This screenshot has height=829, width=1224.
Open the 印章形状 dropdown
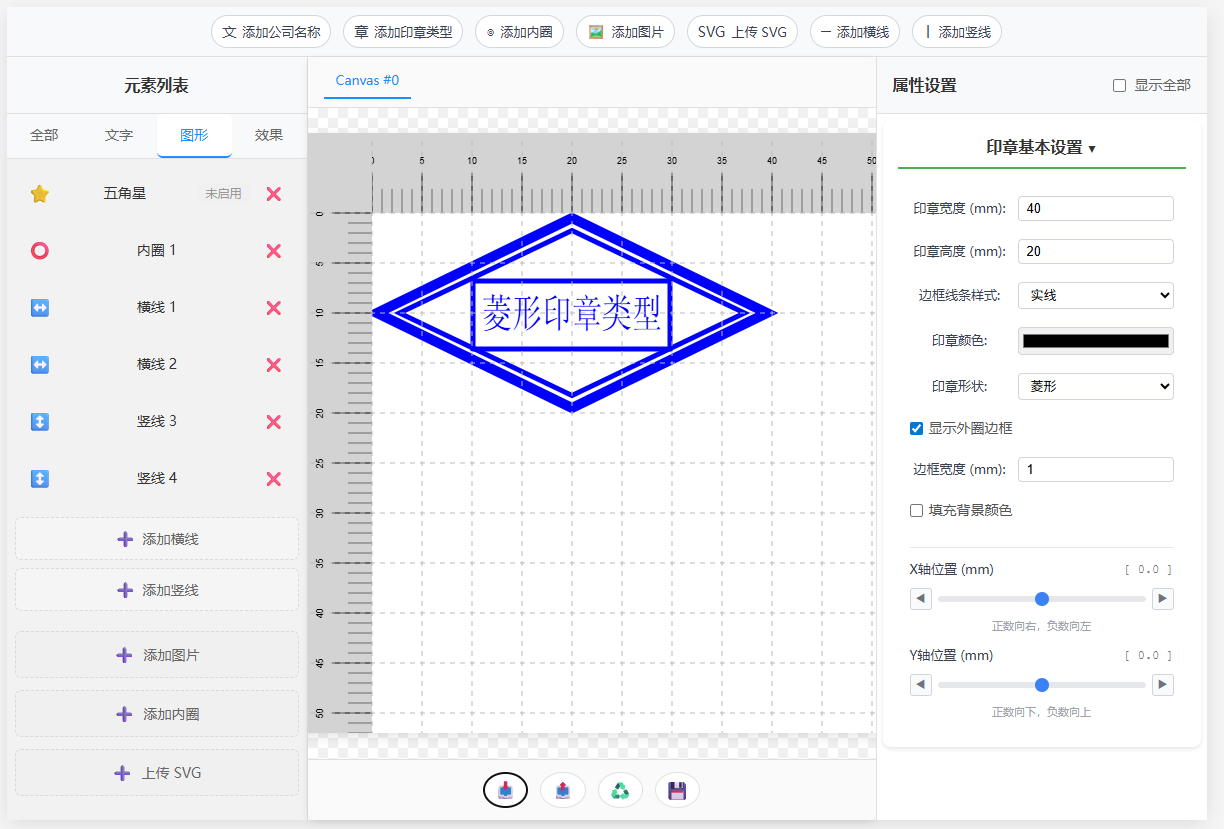click(x=1095, y=386)
